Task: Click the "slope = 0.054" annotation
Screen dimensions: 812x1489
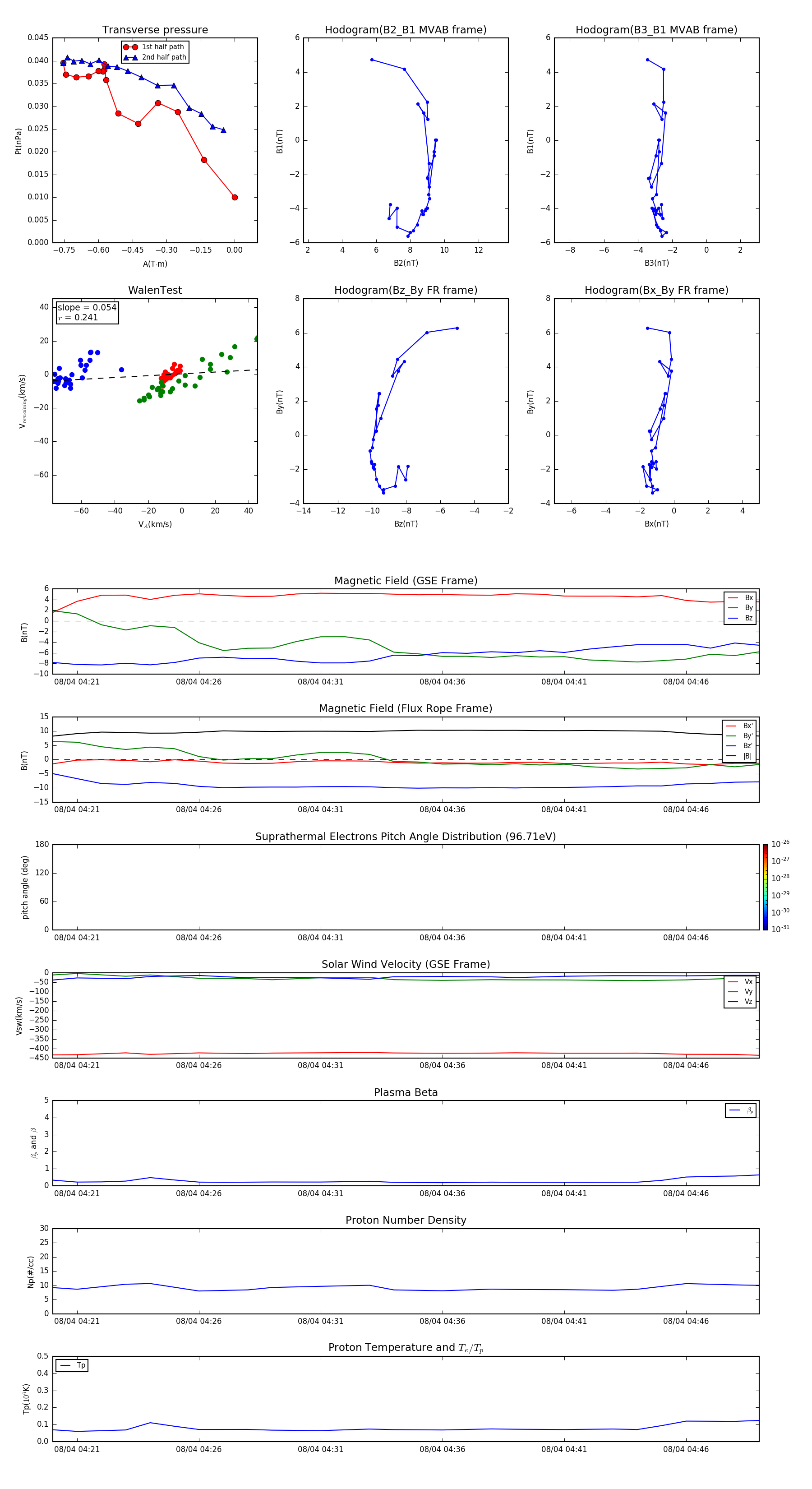Action: (87, 308)
